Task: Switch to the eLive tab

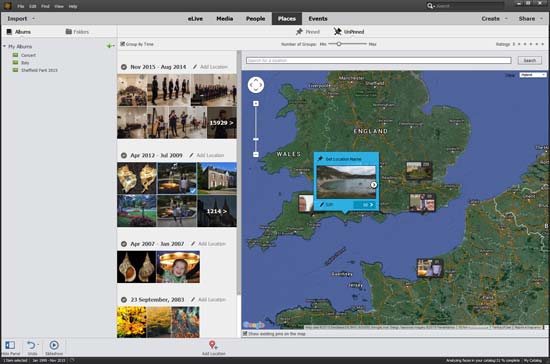Action: tap(195, 19)
